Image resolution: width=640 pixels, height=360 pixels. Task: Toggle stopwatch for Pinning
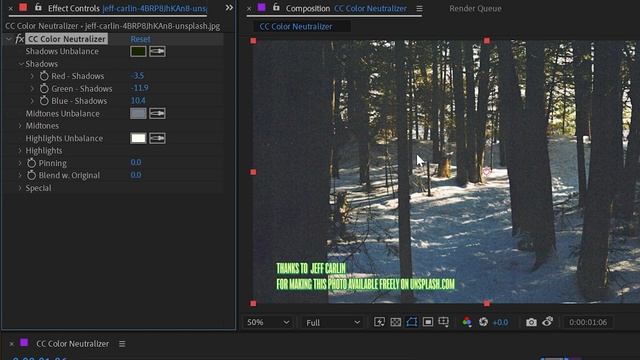click(x=31, y=163)
